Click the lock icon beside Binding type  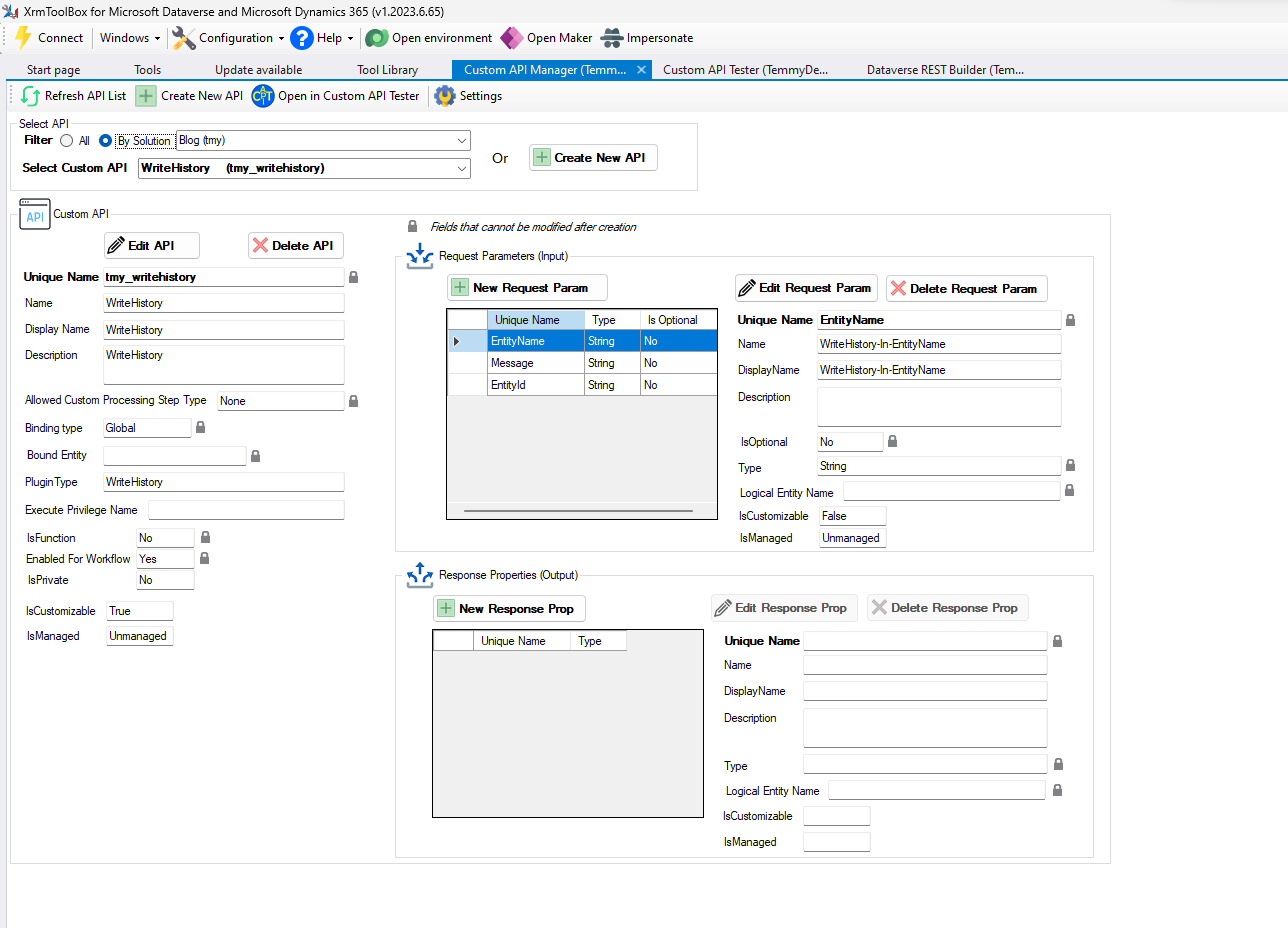tap(200, 427)
